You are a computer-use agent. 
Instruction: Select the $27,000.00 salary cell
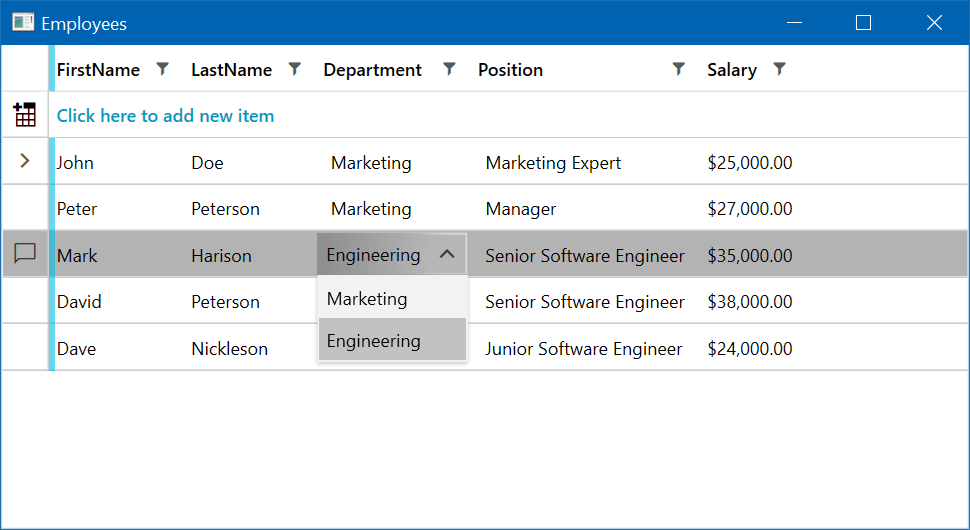[x=750, y=208]
